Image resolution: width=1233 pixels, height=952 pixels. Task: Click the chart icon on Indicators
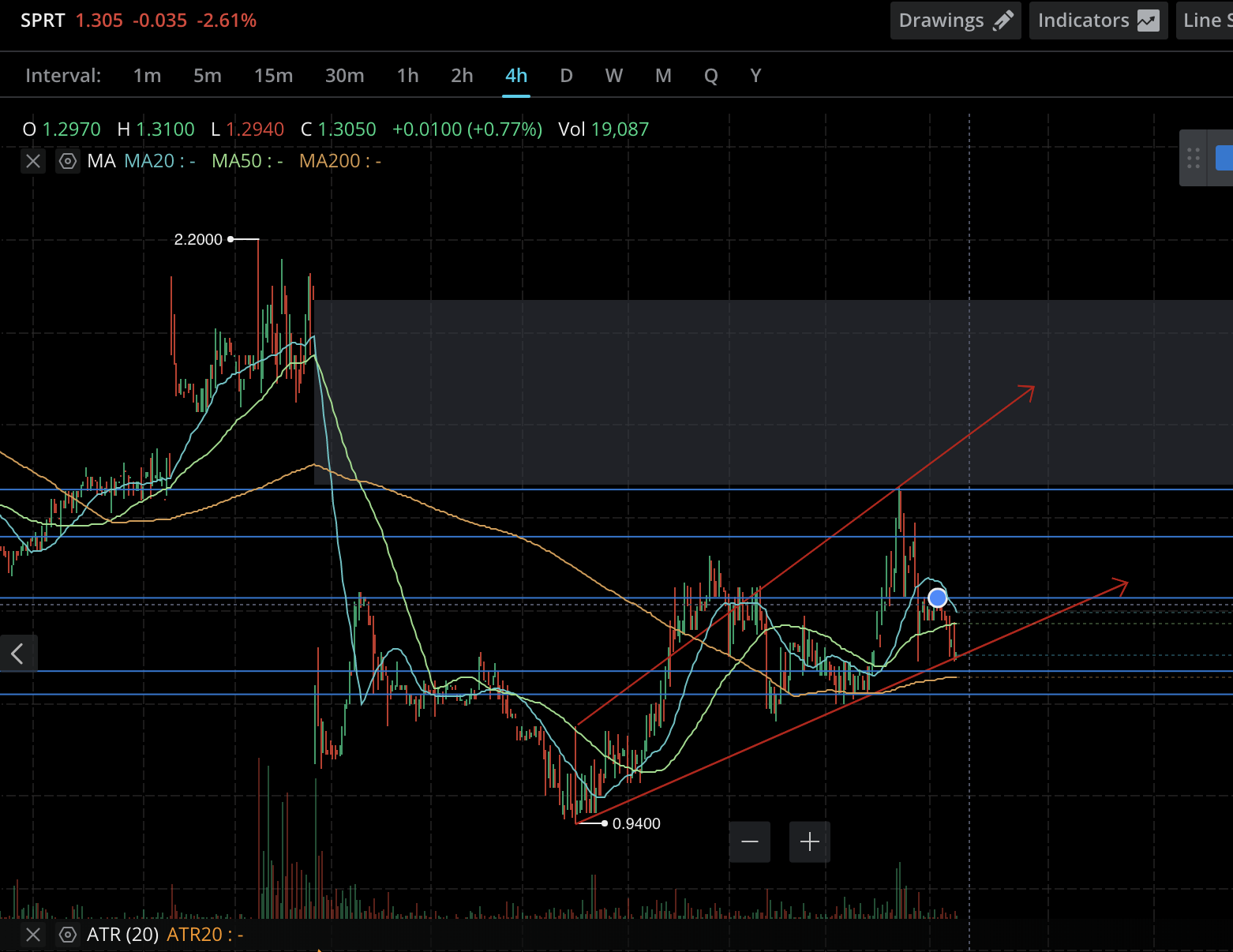(x=1149, y=21)
